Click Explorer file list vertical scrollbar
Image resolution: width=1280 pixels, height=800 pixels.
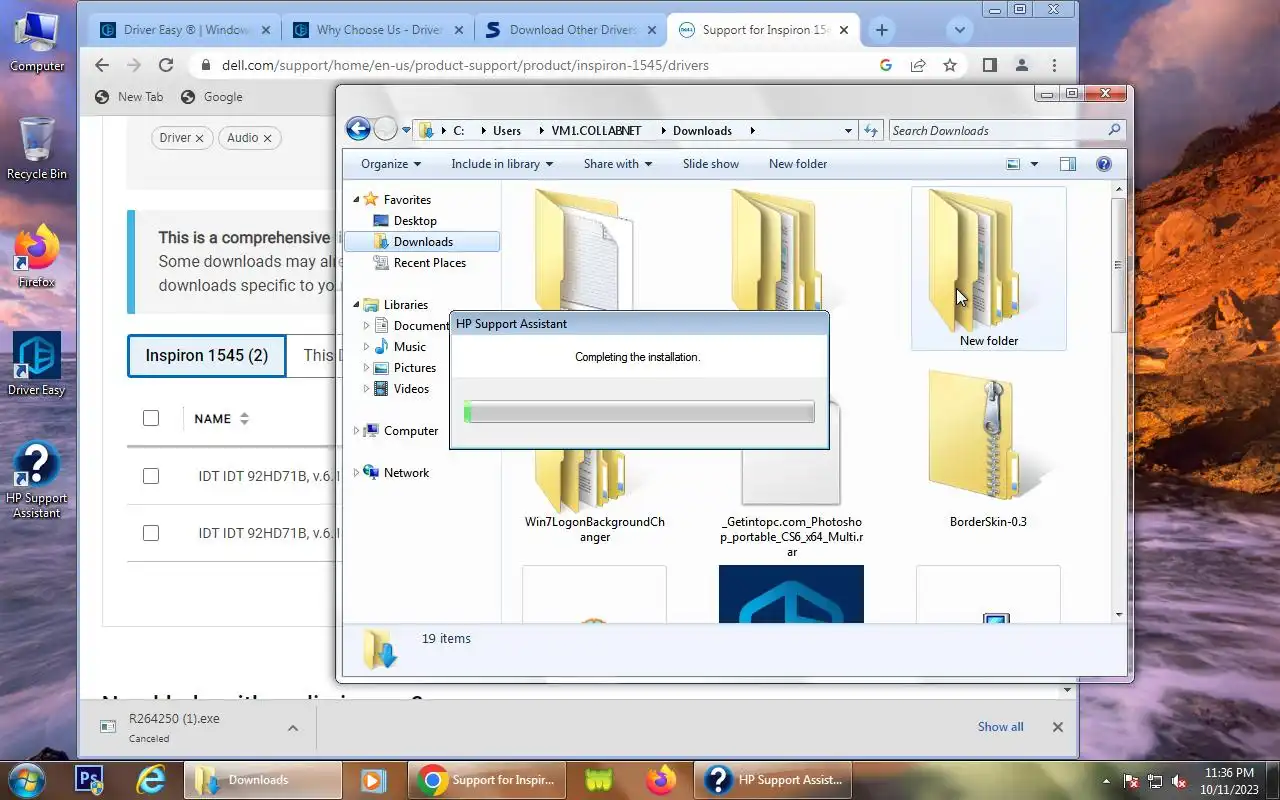point(1119,400)
